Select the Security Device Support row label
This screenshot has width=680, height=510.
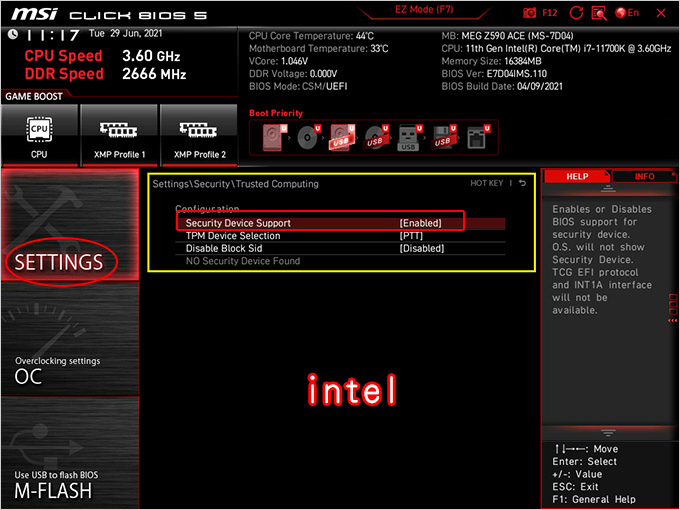tap(238, 223)
